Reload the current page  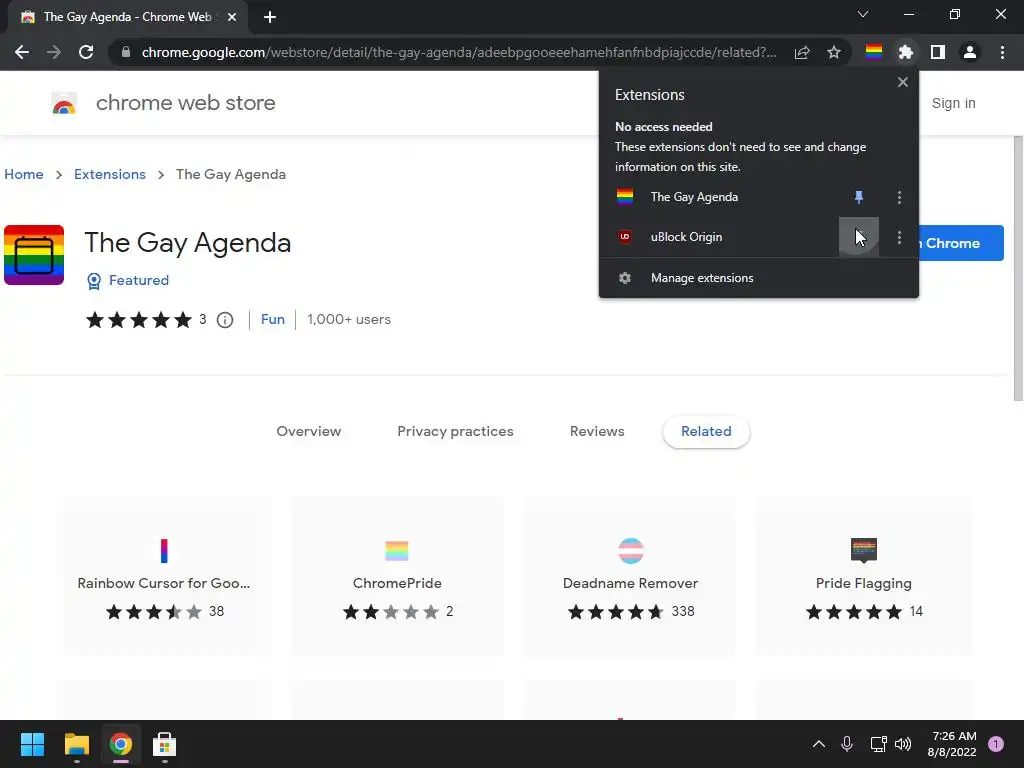click(86, 52)
